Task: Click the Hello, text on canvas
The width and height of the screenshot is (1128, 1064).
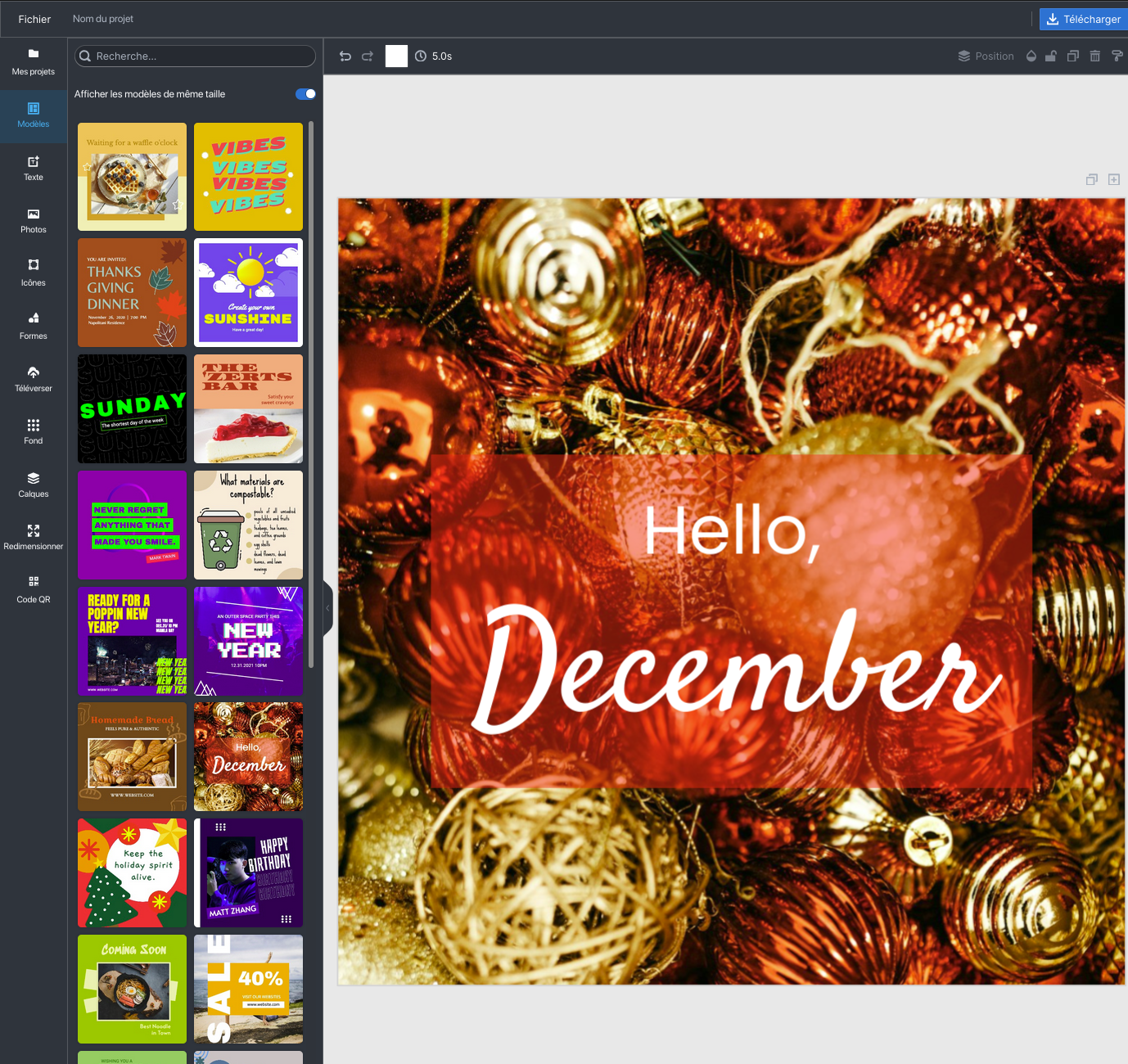Action: click(732, 533)
